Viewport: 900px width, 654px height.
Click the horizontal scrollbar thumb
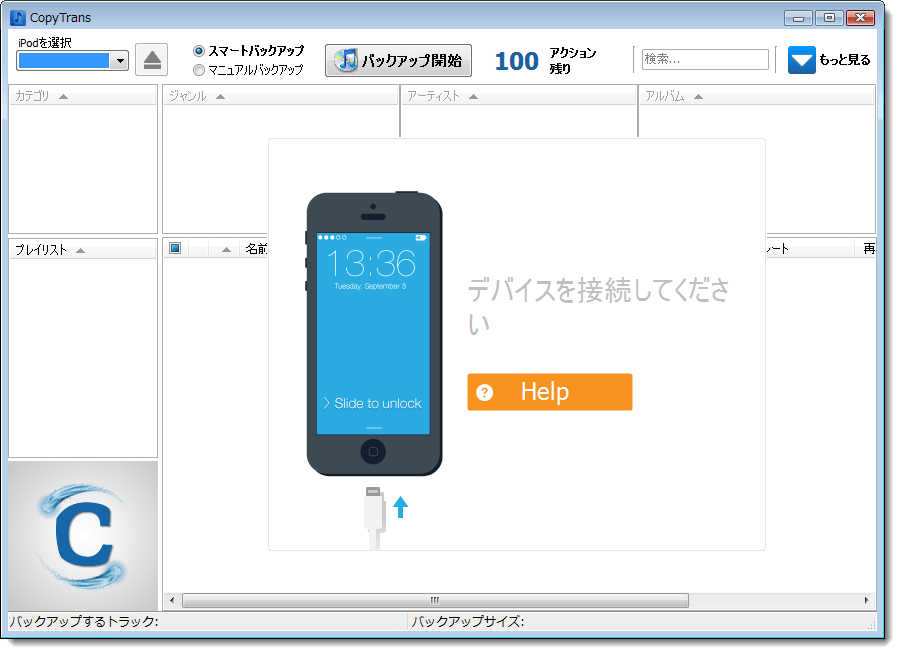coord(435,601)
